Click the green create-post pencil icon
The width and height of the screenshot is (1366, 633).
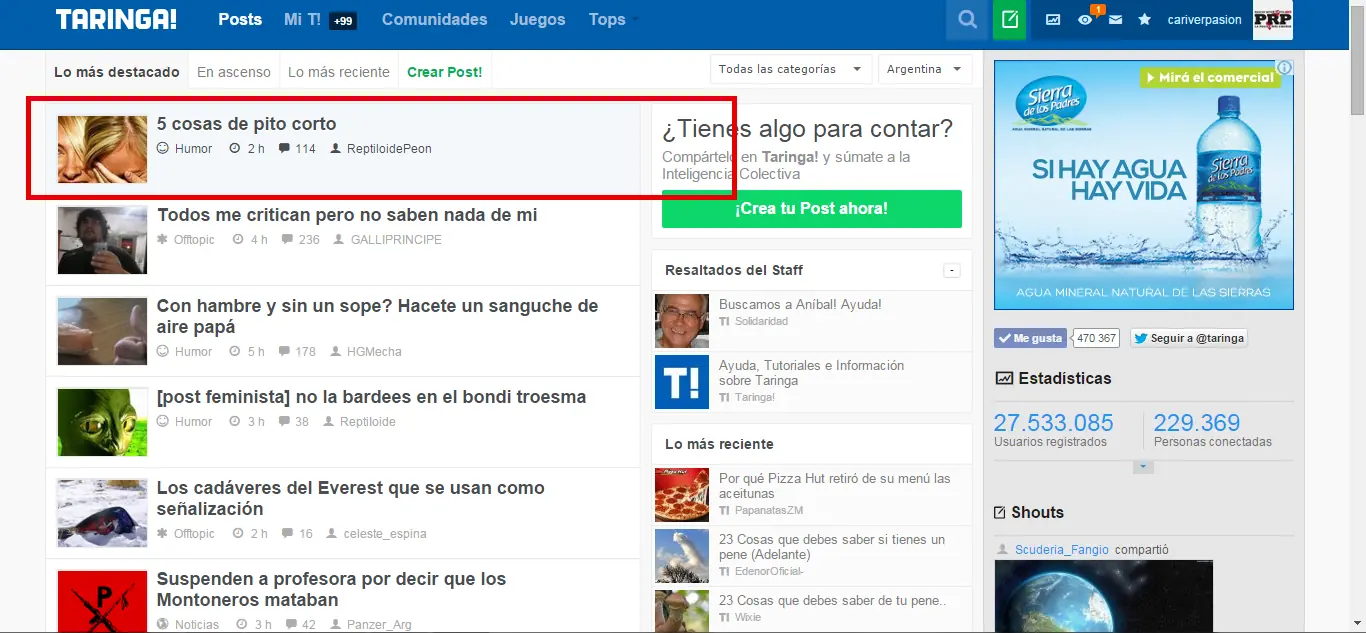click(x=1010, y=19)
